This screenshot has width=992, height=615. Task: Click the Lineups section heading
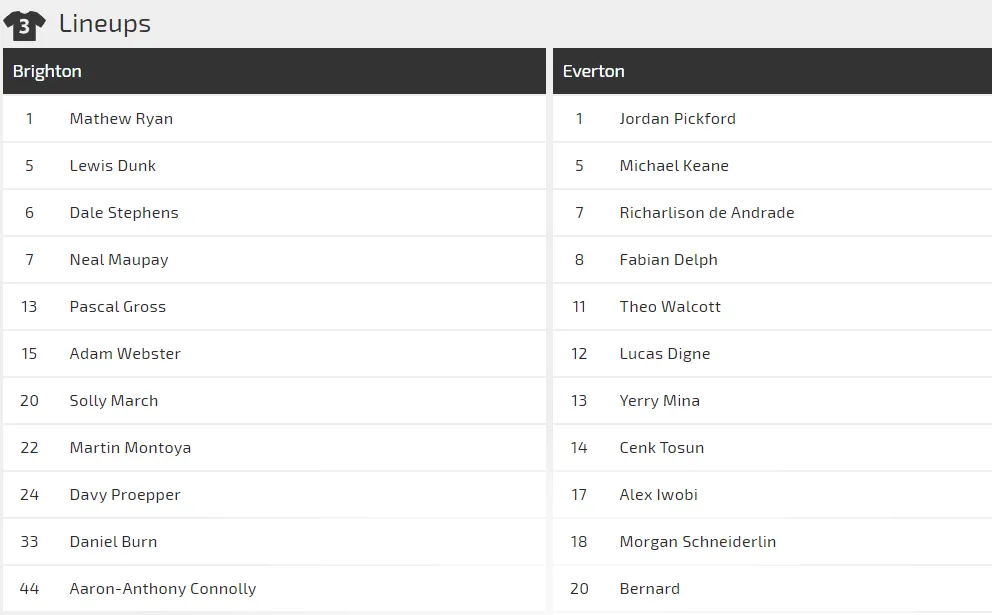(105, 24)
